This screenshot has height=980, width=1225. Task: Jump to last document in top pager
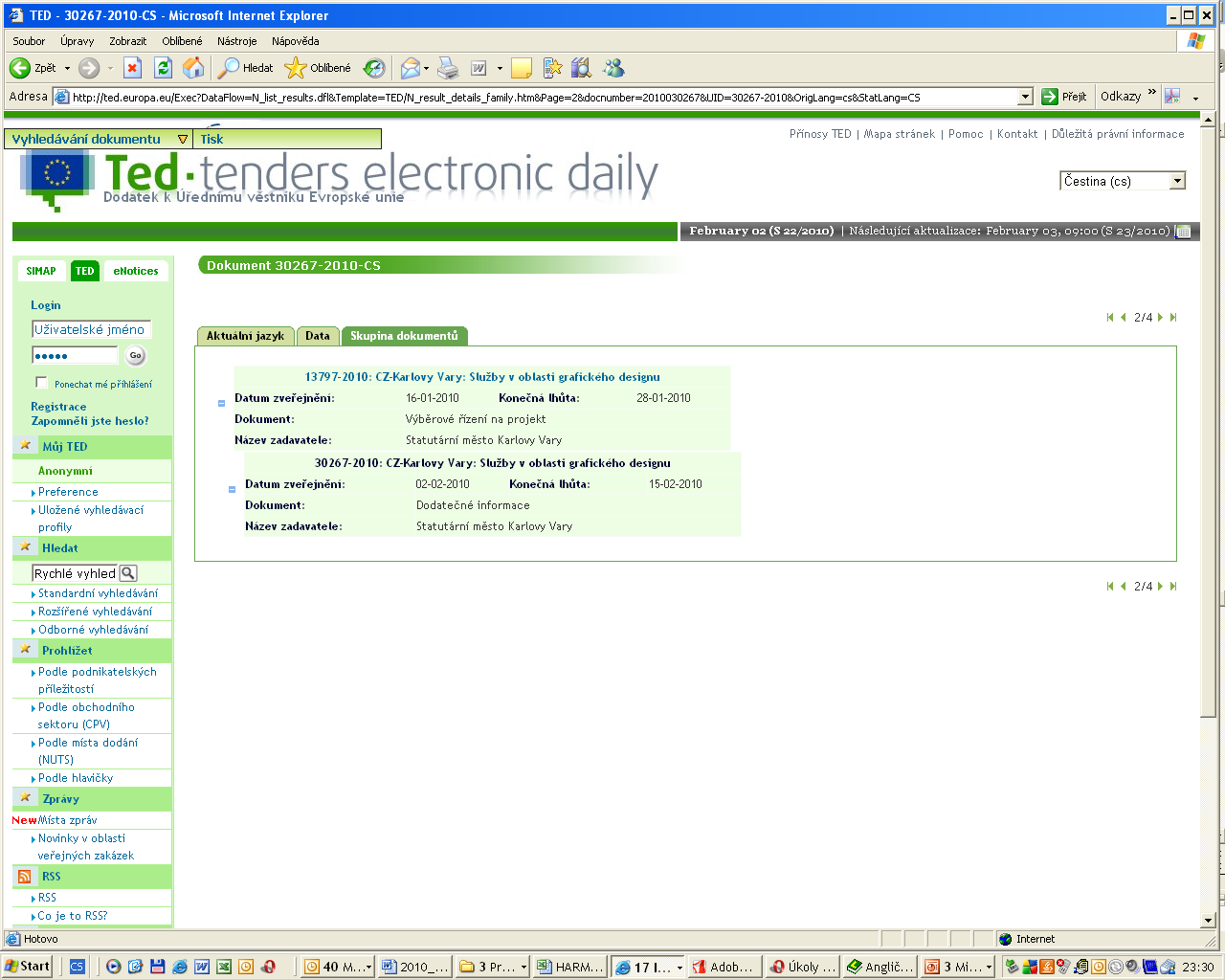tap(1173, 318)
